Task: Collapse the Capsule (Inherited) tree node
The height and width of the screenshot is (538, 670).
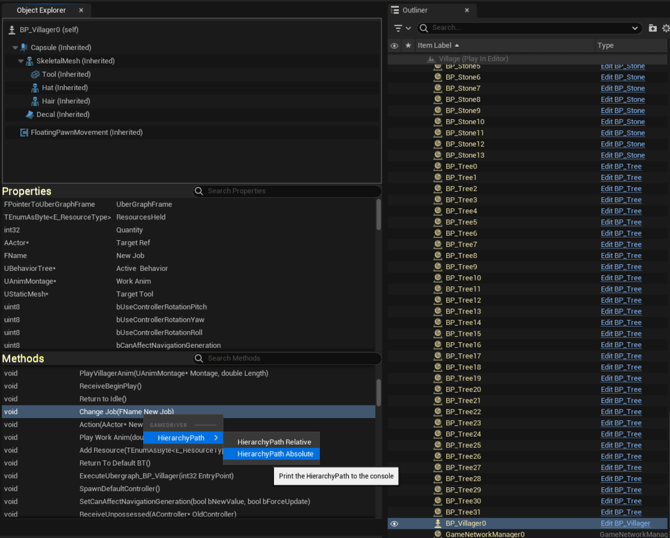Action: tap(15, 47)
